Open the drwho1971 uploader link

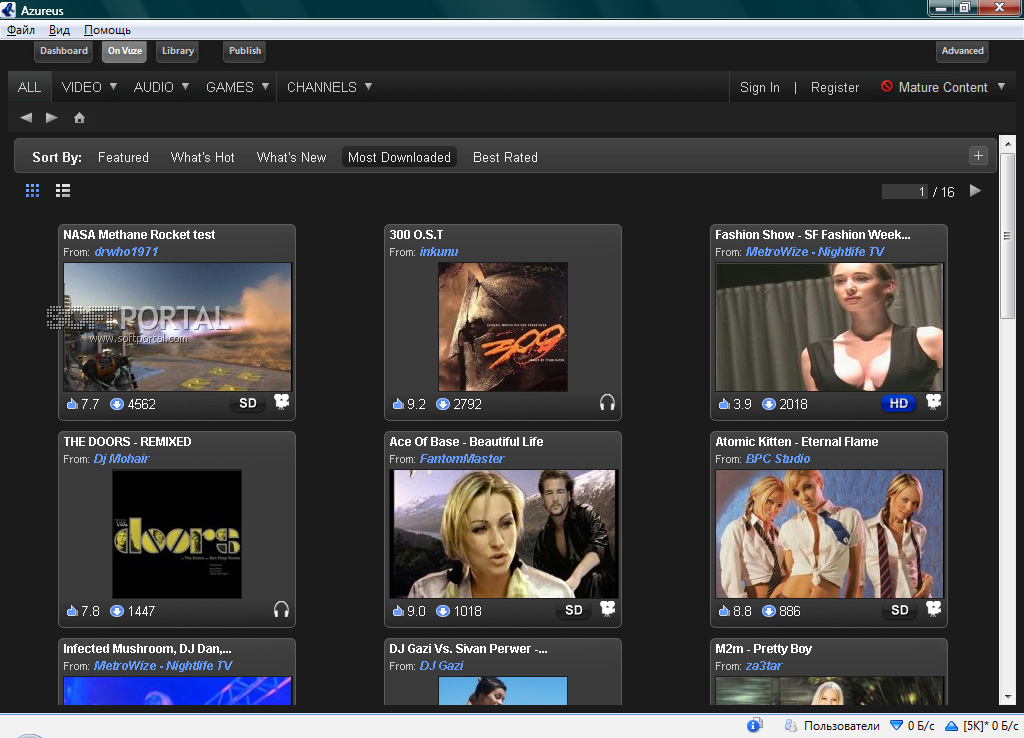[126, 252]
